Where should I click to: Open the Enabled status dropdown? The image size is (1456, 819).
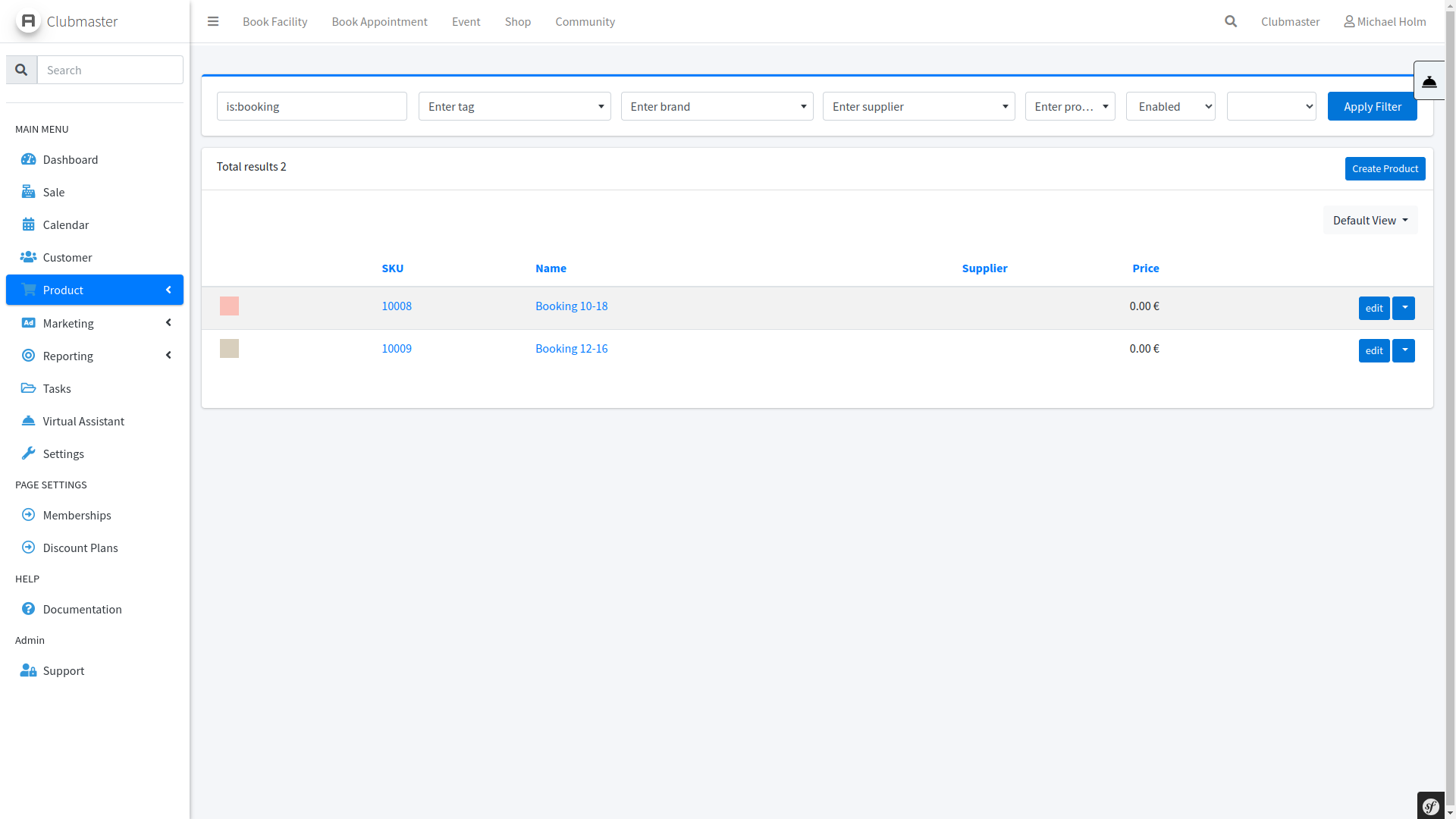[1170, 106]
